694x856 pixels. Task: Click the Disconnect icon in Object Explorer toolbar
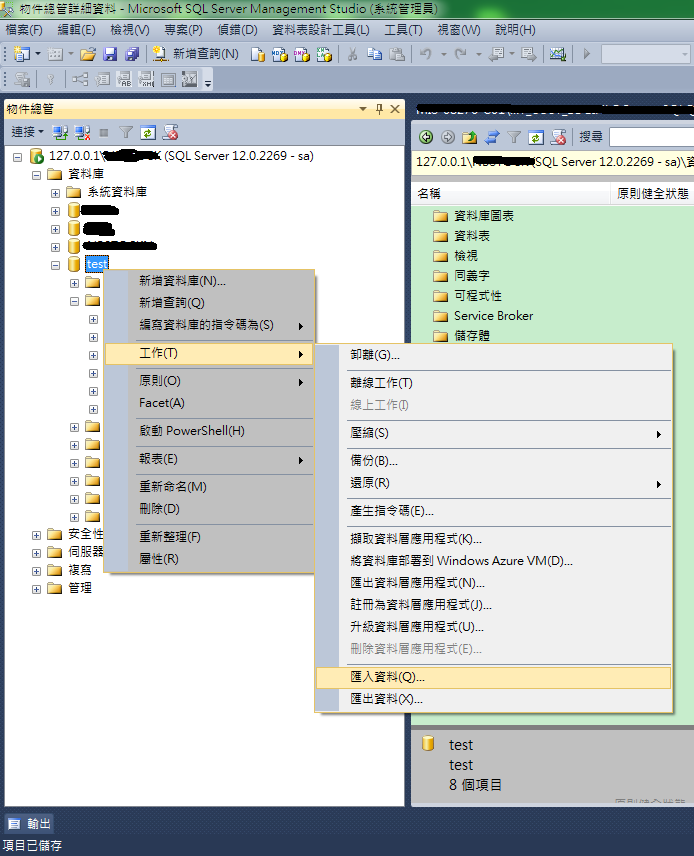(82, 133)
